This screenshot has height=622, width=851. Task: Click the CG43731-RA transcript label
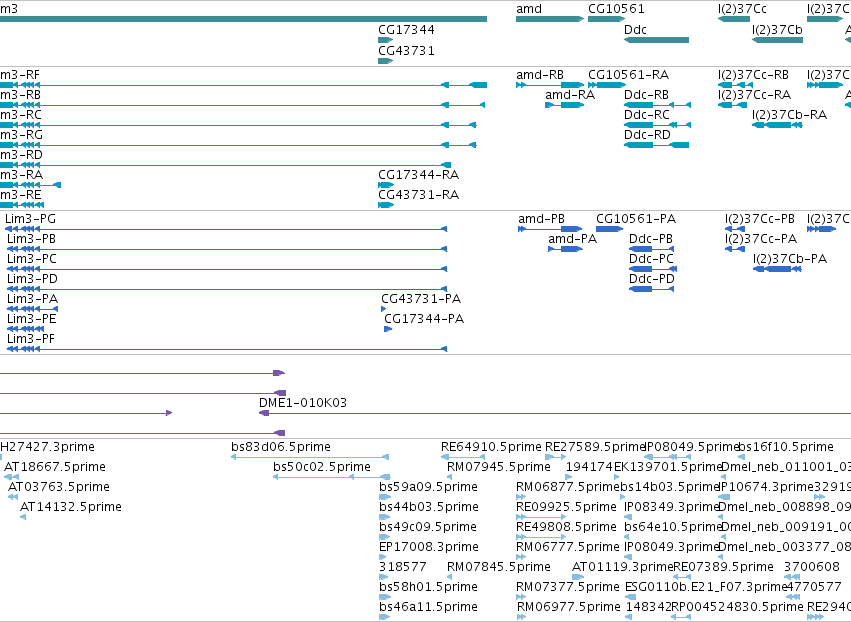point(418,194)
